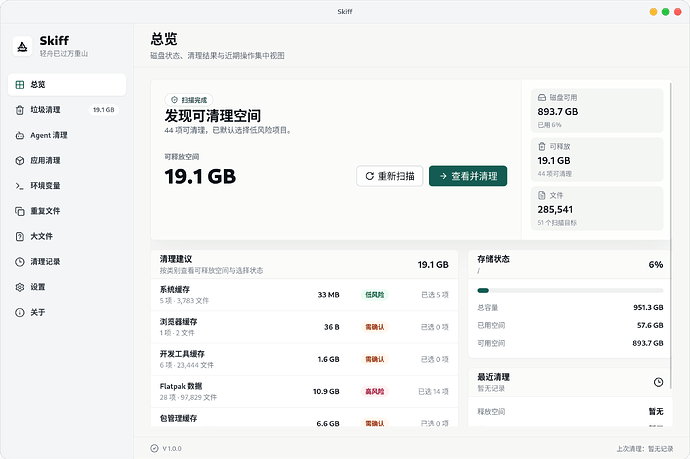This screenshot has width=690, height=459.
Task: Click the V1.0.0 version text
Action: pos(172,449)
